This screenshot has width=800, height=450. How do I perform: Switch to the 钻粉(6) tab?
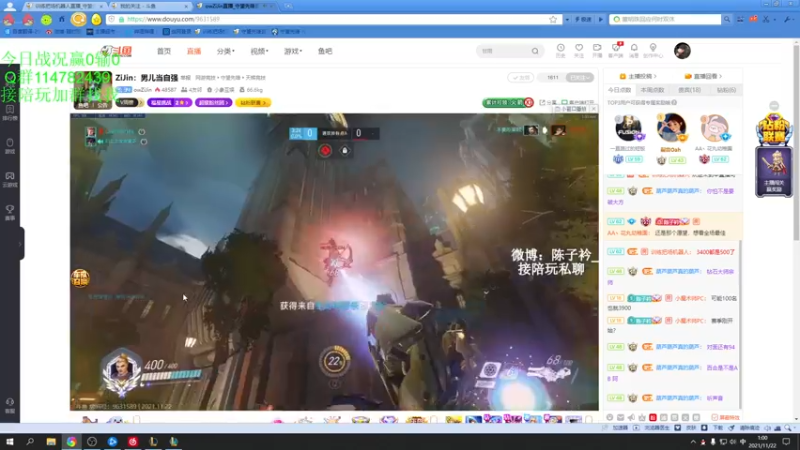(x=726, y=90)
